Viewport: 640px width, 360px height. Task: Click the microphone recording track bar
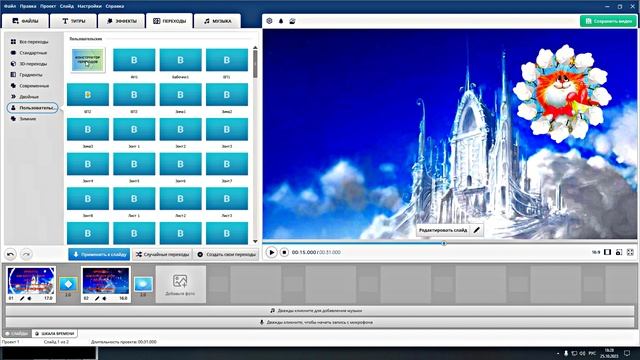tap(320, 322)
